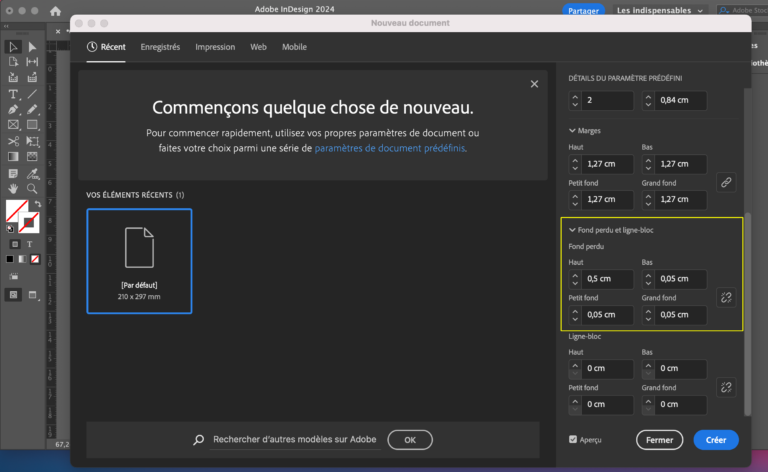Collapse the Marges section
Viewport: 768px width, 472px height.
tap(572, 131)
